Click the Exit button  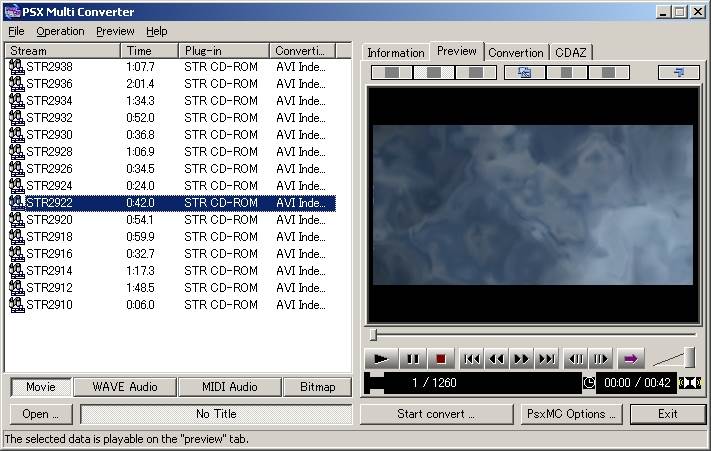667,414
